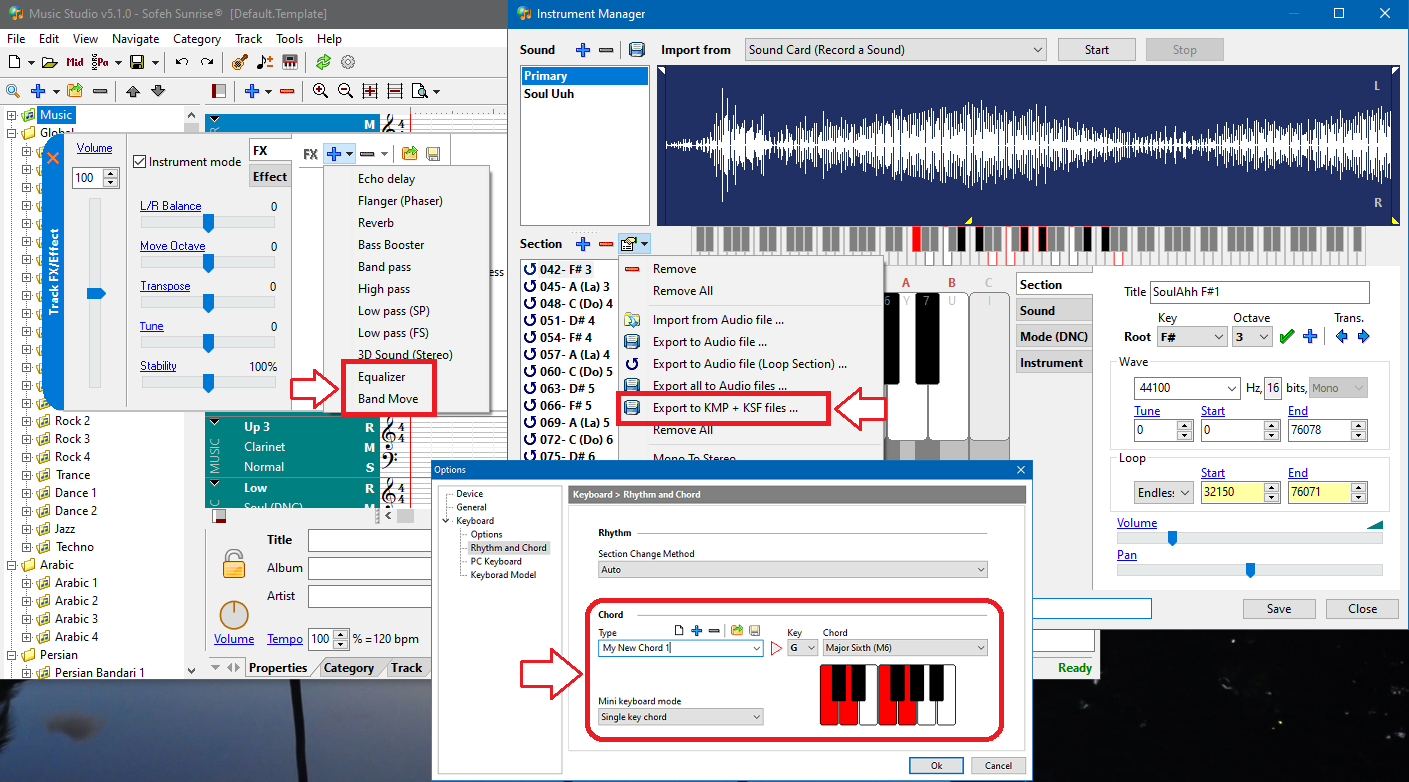This screenshot has height=782, width=1409.
Task: Click the red minus next to Section
Action: pyautogui.click(x=606, y=244)
